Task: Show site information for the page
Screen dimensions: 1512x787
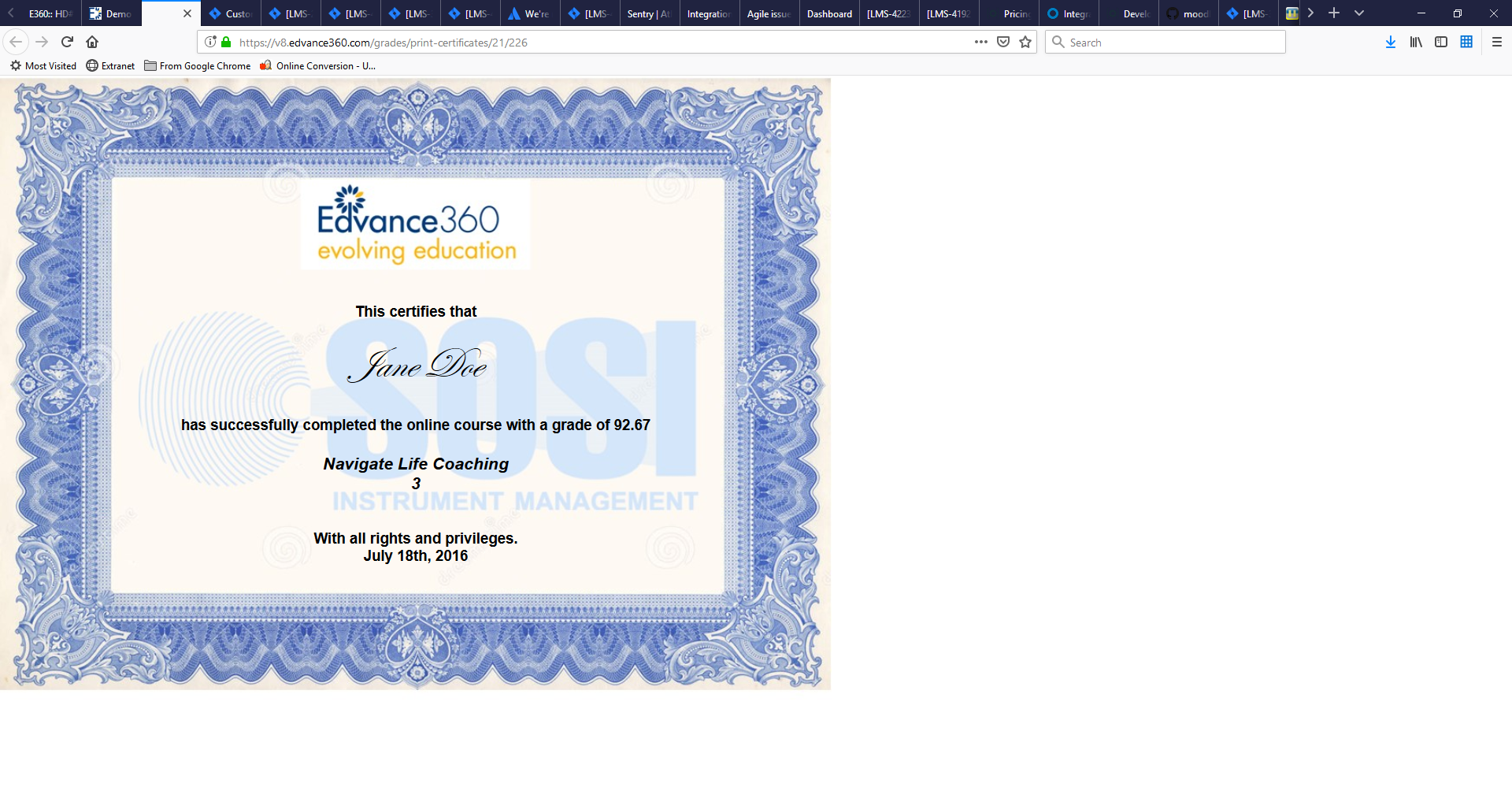Action: coord(210,42)
